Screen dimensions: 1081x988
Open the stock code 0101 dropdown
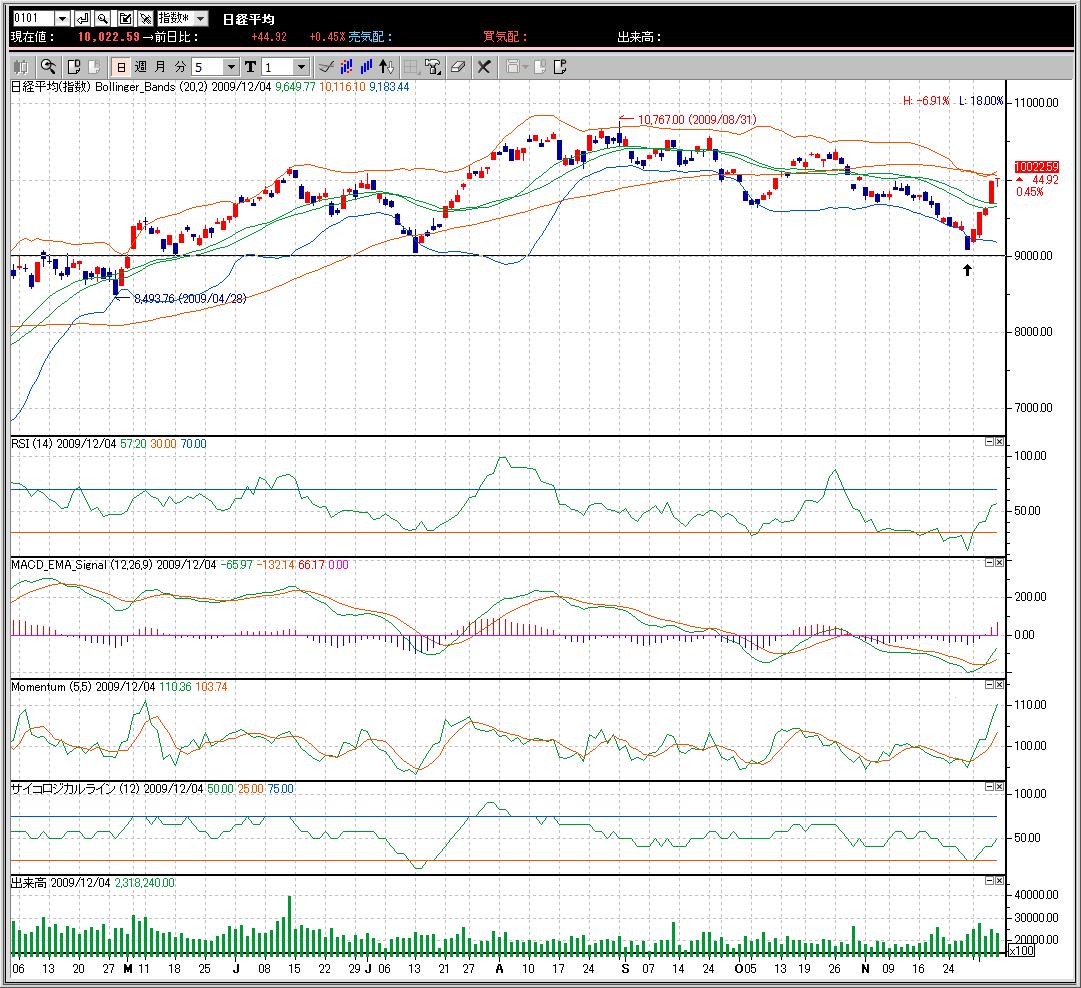62,19
